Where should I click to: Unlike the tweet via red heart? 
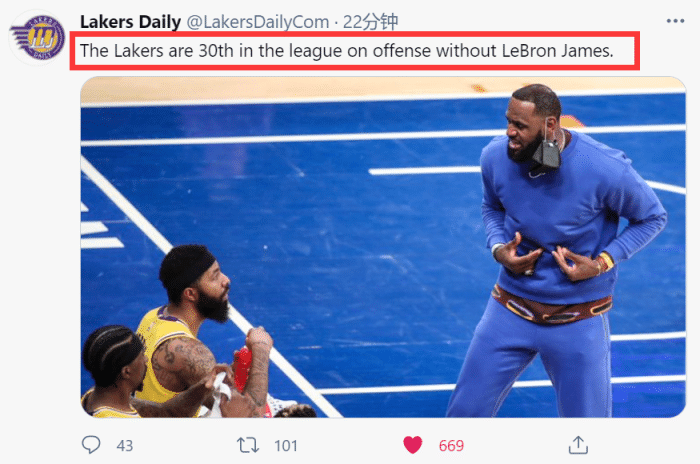[x=412, y=445]
